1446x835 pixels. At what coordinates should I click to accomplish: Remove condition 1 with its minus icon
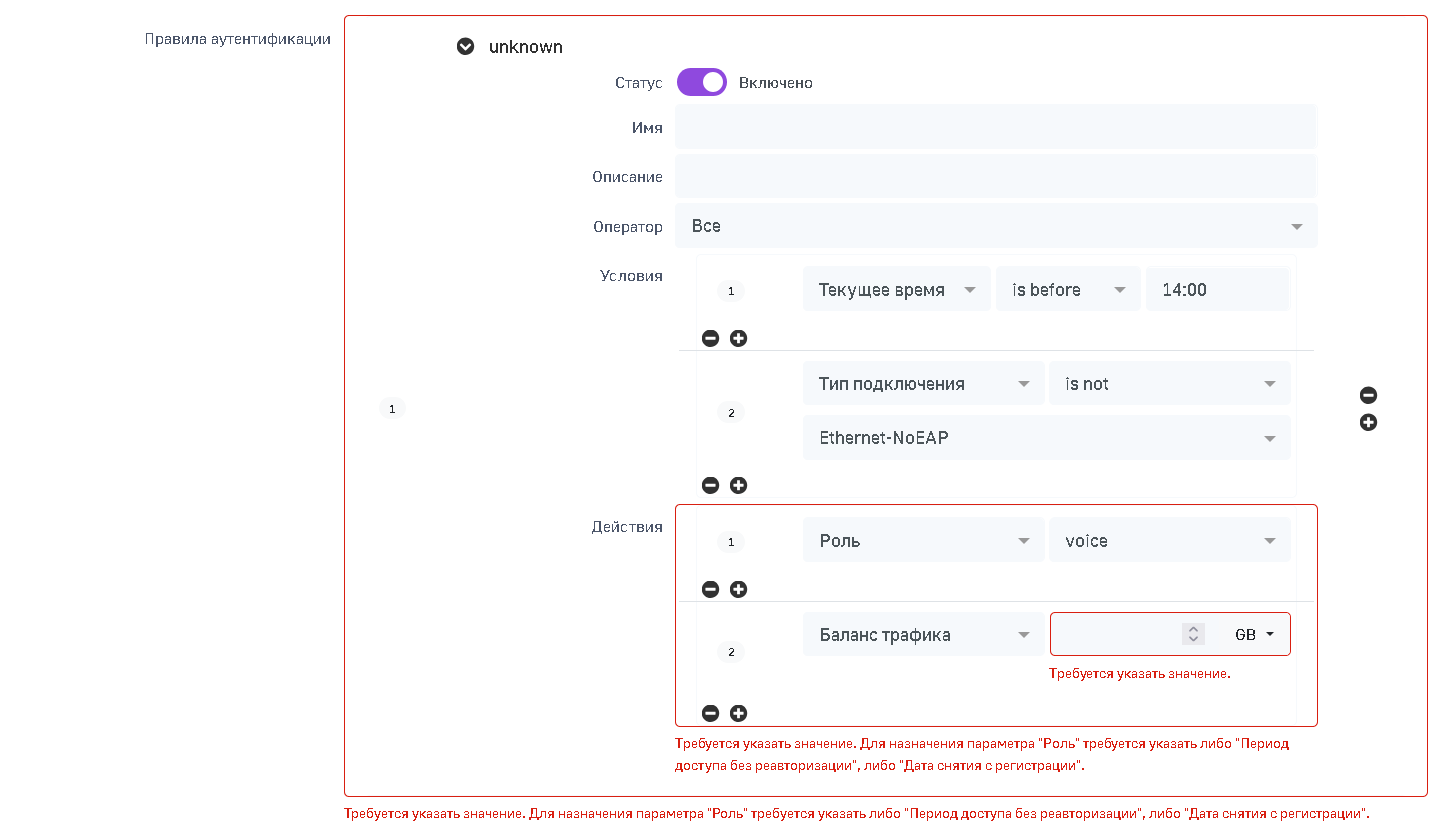click(x=710, y=339)
